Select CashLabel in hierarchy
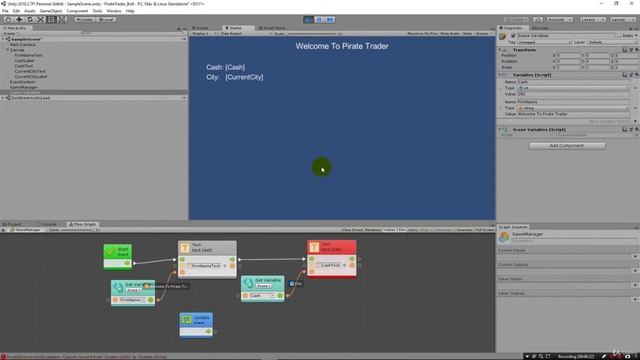640x360 pixels. tap(24, 60)
